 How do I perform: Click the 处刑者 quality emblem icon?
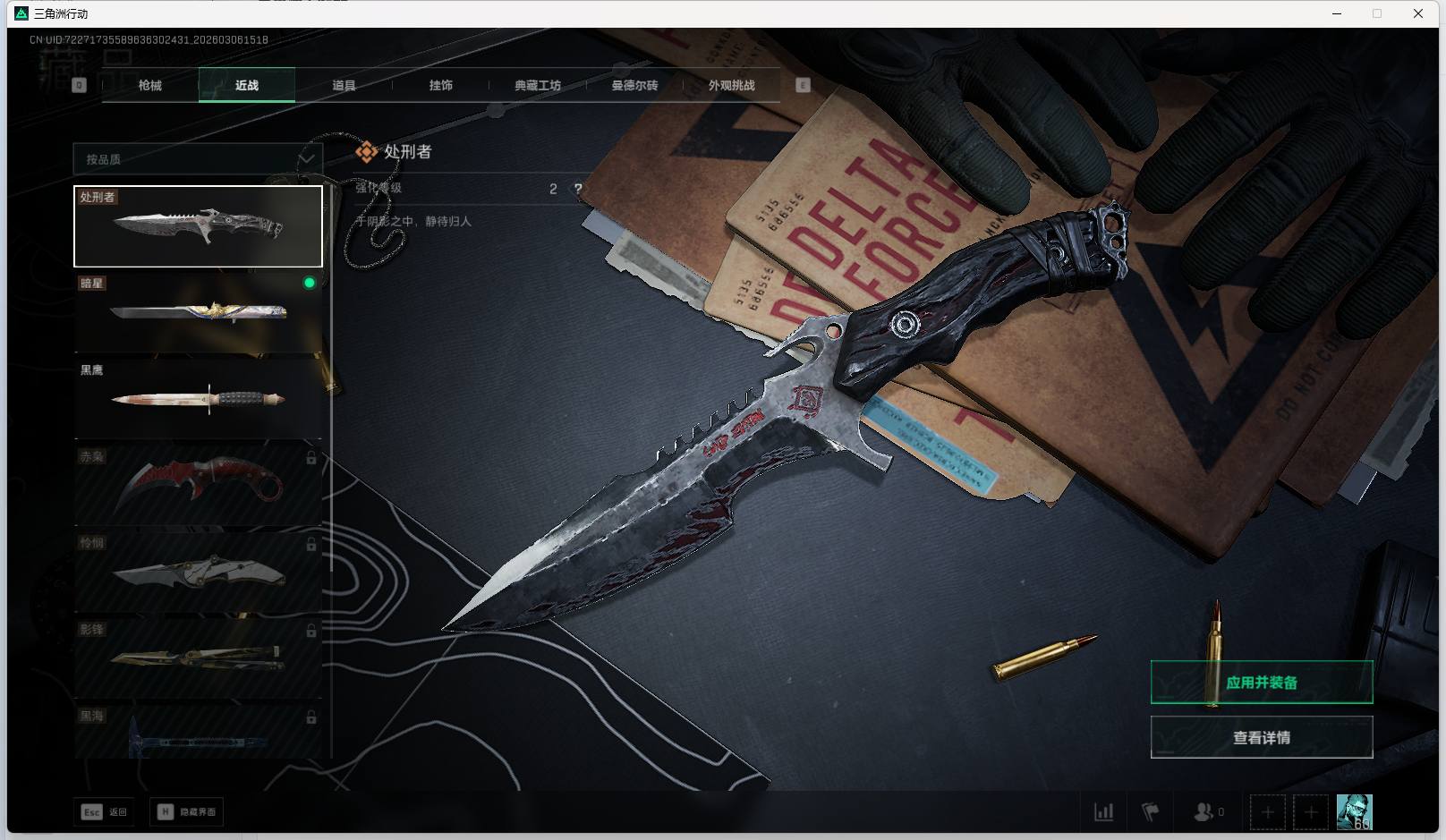[366, 152]
